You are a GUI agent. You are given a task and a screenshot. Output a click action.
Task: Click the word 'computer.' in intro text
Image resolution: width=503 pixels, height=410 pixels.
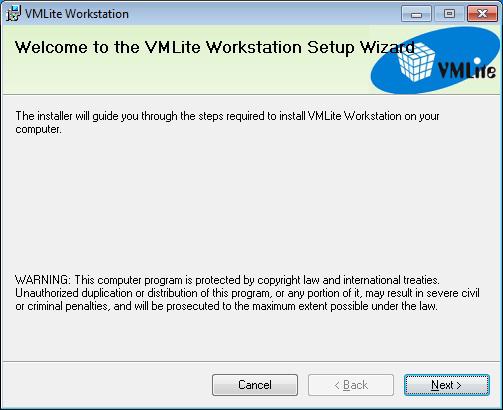coord(38,130)
